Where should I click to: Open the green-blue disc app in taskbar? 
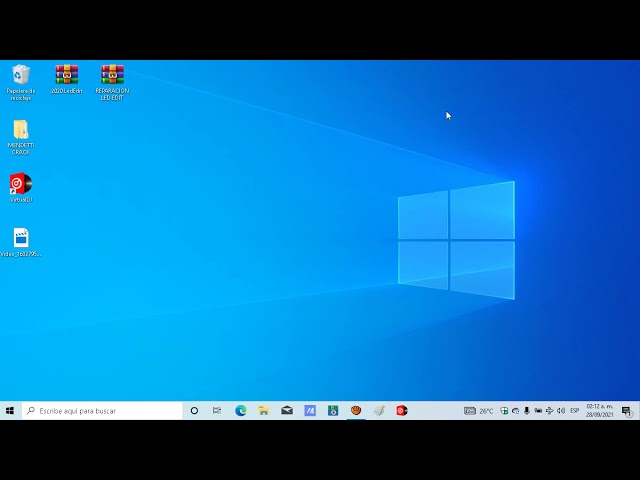333,411
